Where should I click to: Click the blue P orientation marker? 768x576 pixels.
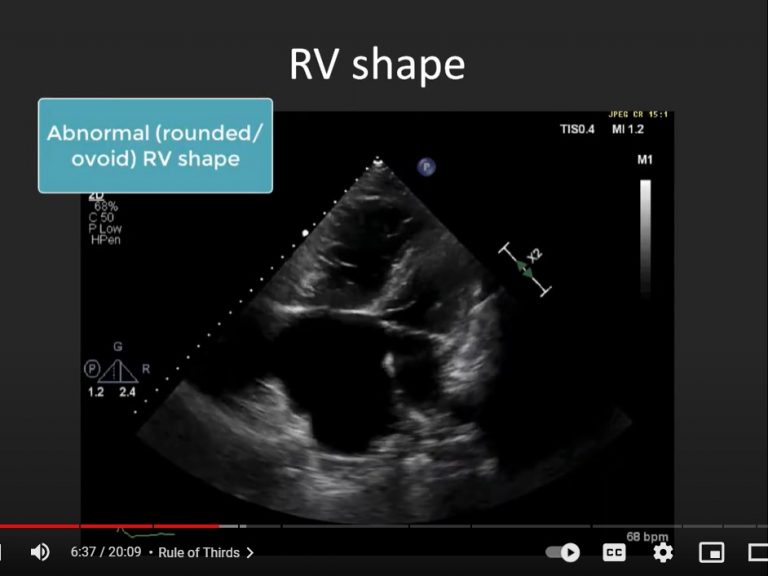[426, 167]
